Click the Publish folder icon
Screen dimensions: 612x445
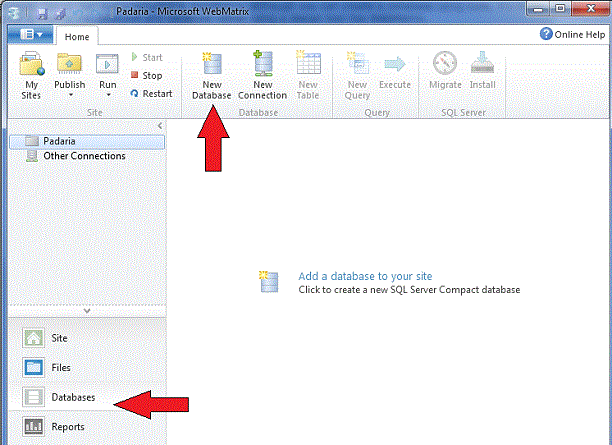[69, 64]
